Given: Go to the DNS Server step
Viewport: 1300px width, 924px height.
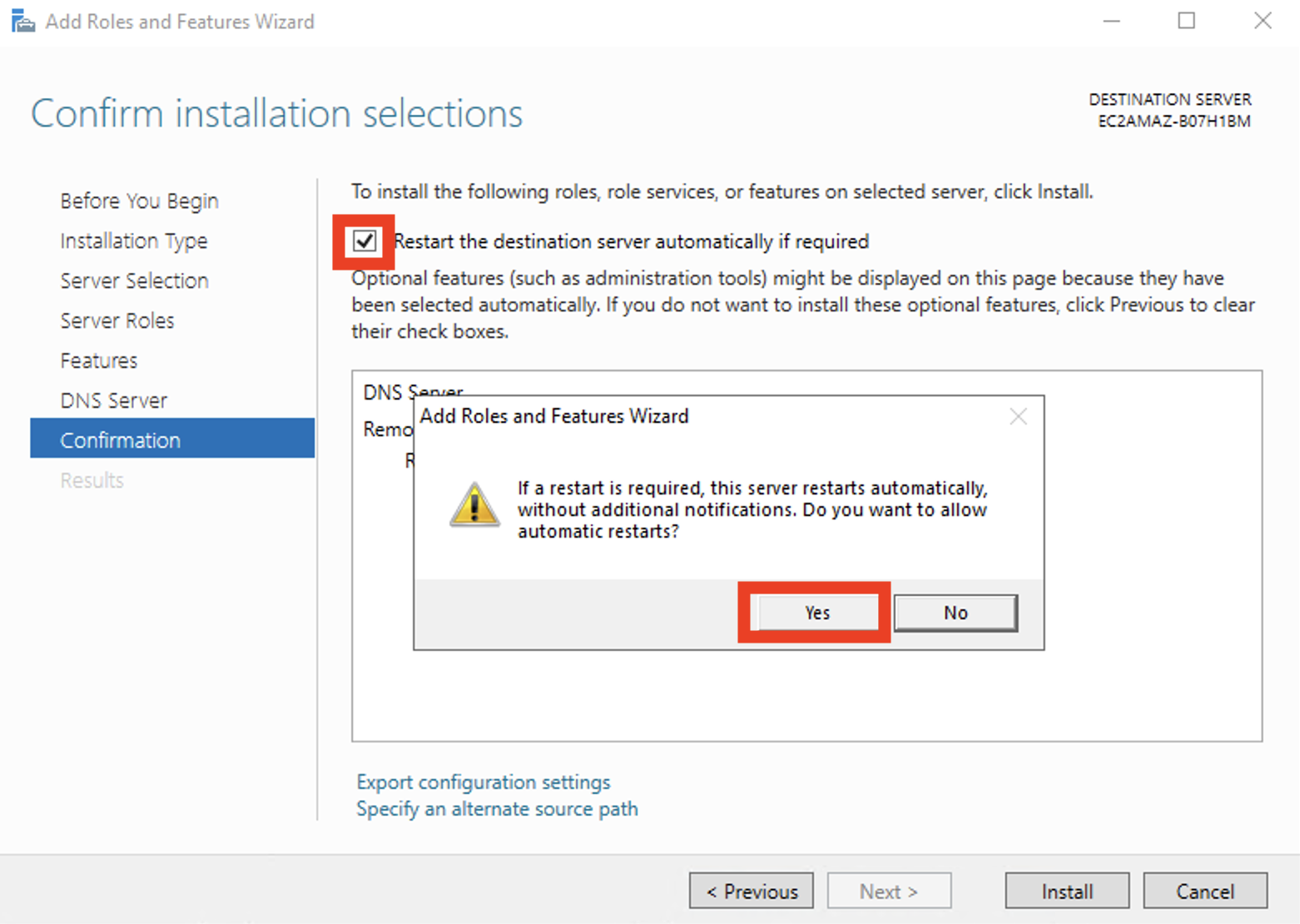Looking at the screenshot, I should point(114,400).
